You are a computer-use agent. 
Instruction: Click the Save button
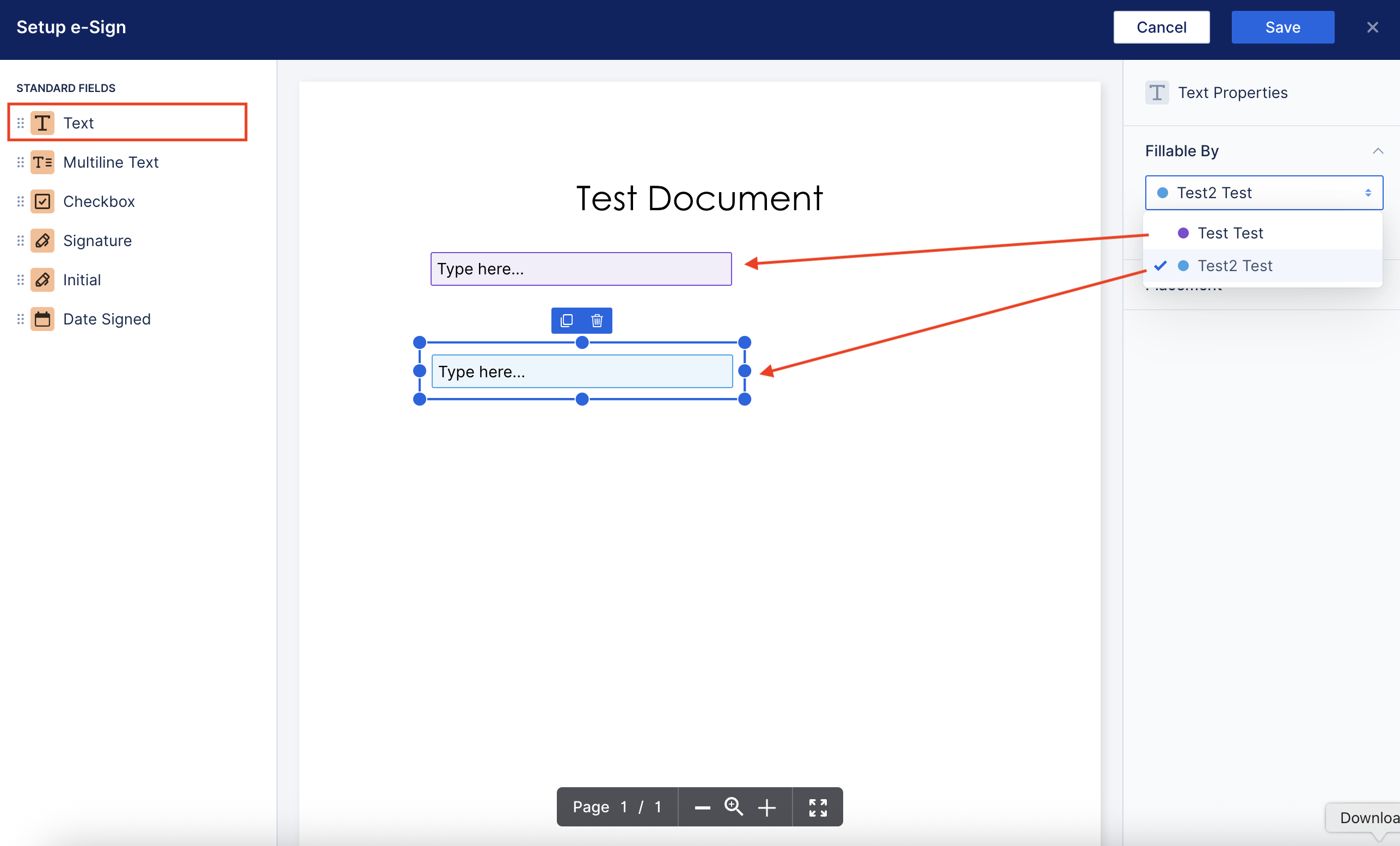1282,27
